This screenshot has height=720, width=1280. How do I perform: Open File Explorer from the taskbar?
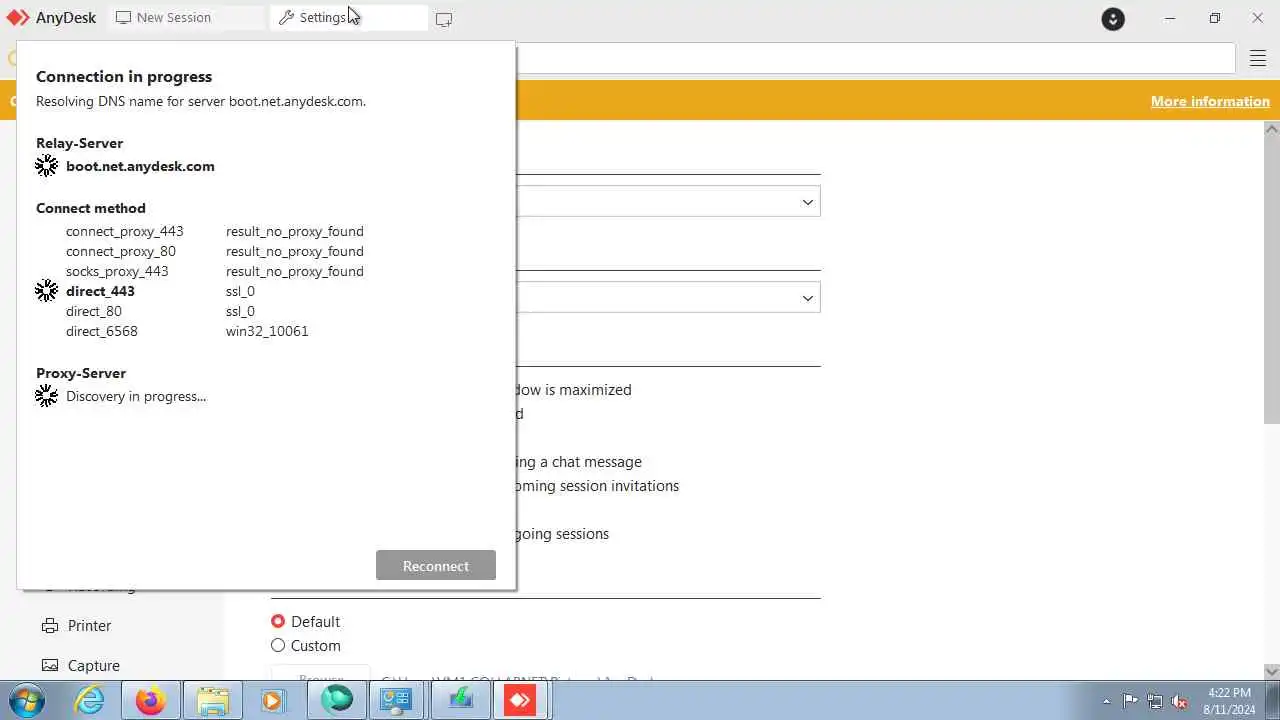click(x=212, y=701)
